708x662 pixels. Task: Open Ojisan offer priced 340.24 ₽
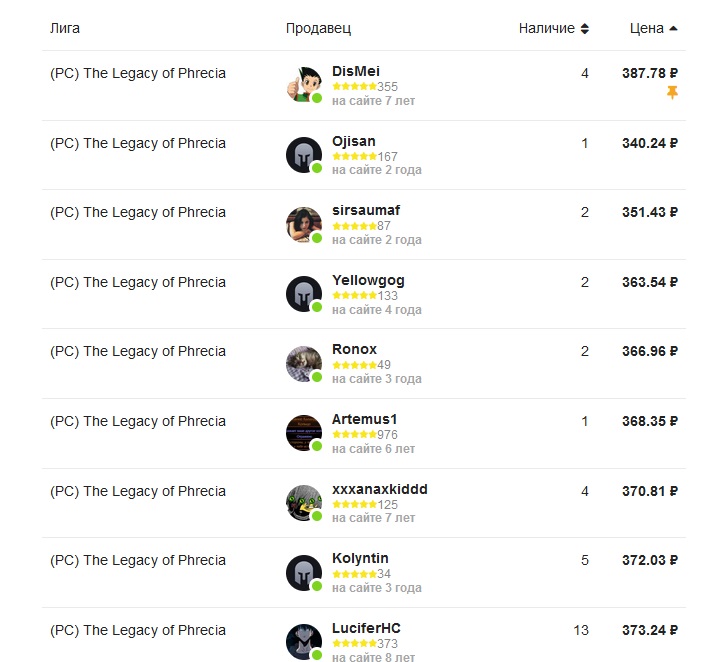click(x=650, y=143)
